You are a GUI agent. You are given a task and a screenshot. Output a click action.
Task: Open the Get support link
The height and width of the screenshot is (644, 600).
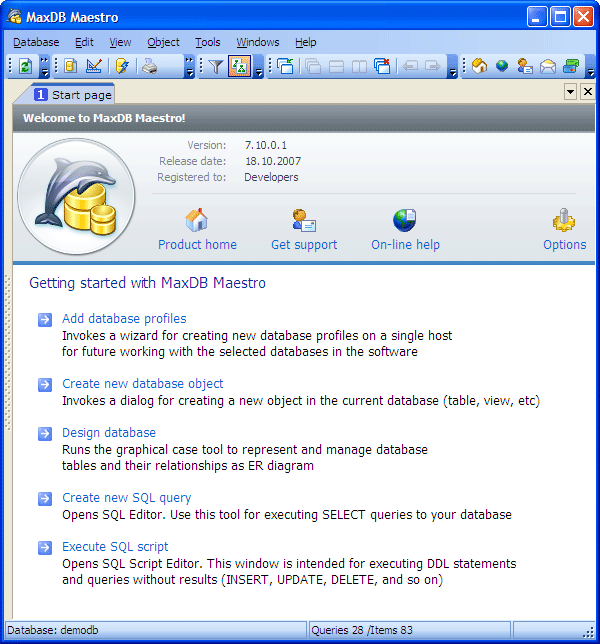tap(304, 245)
